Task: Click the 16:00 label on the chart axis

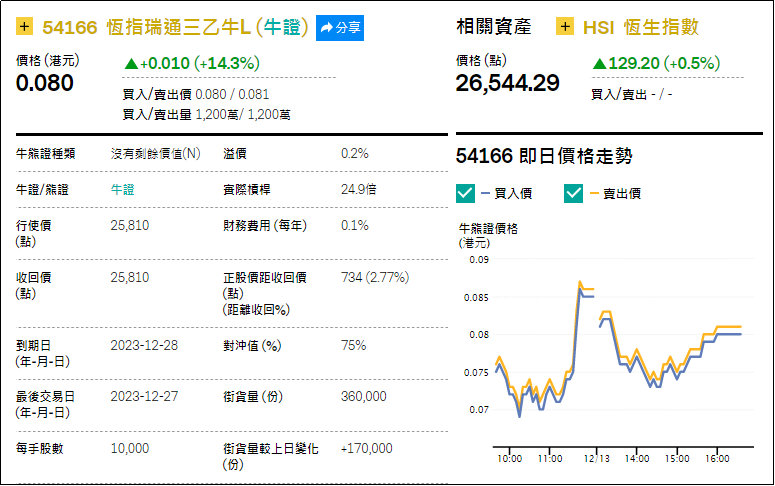Action: tap(717, 458)
